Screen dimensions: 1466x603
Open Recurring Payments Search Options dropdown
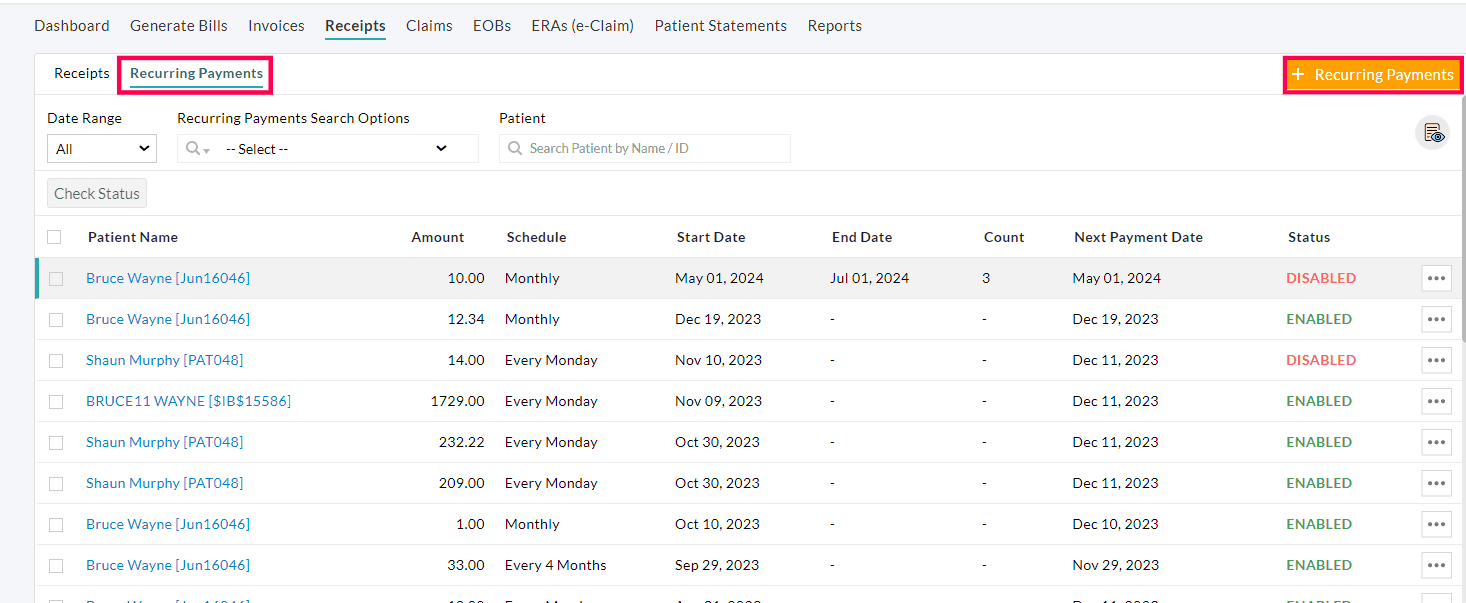tap(336, 149)
